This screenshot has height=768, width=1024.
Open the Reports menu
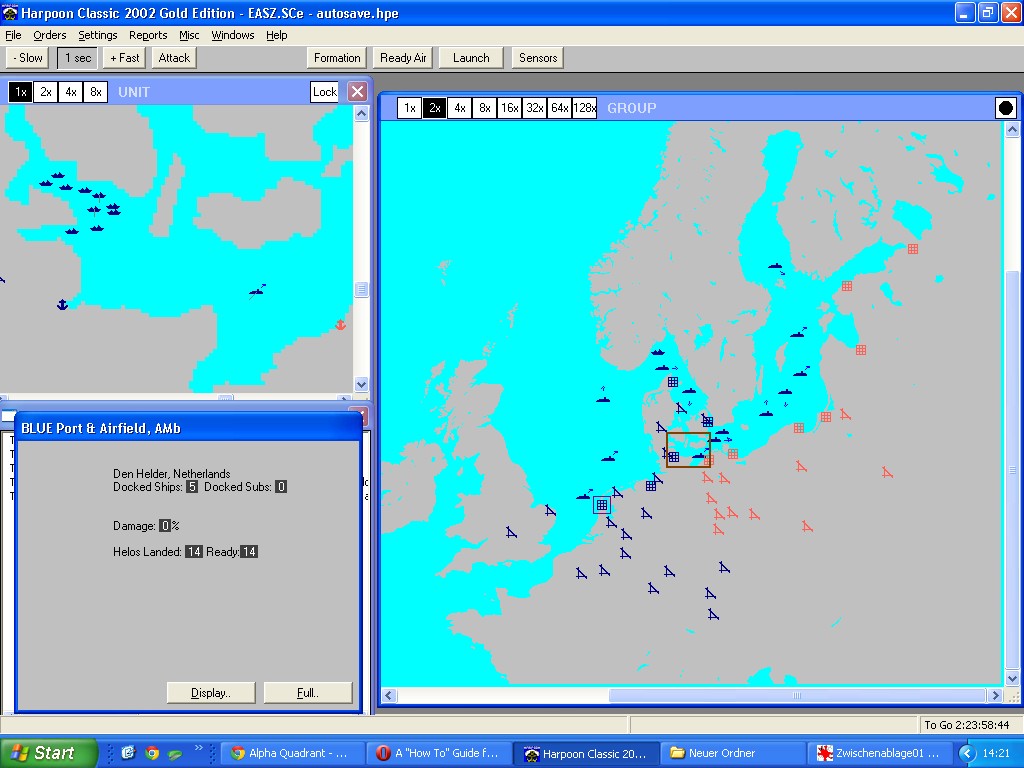pyautogui.click(x=148, y=35)
